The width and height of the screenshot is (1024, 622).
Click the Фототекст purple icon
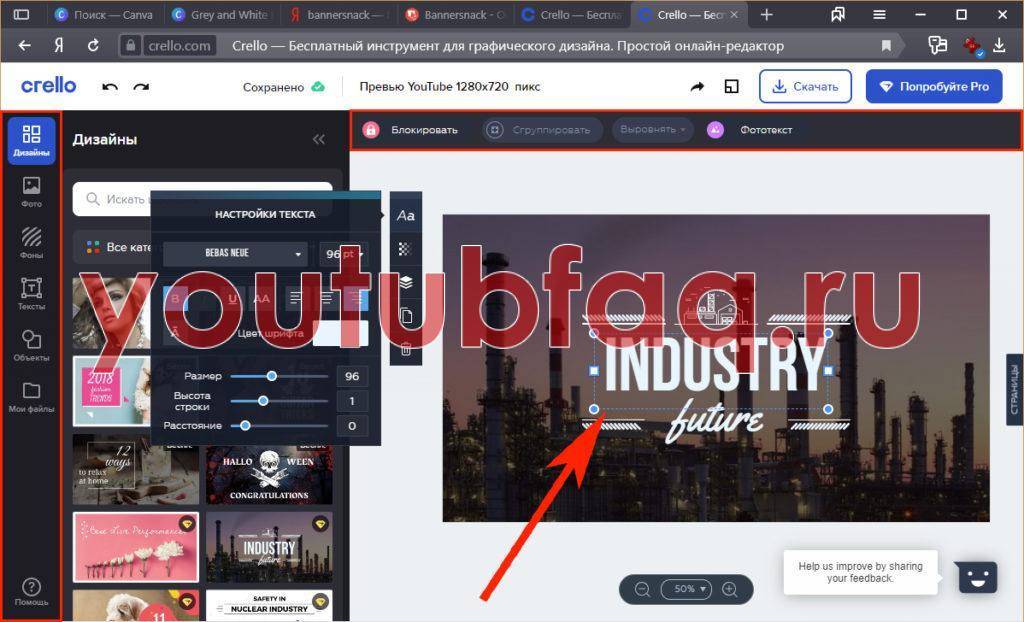point(715,129)
